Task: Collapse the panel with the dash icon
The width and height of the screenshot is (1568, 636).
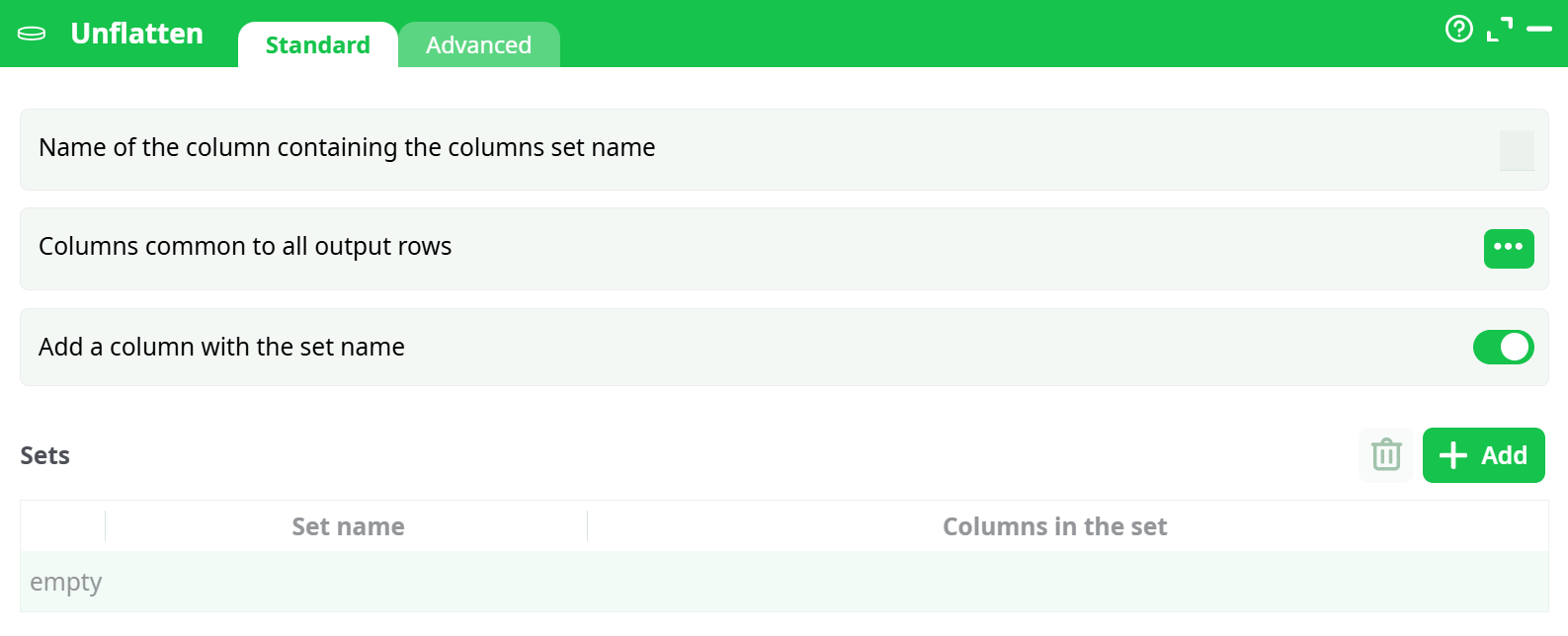Action: click(x=1539, y=30)
